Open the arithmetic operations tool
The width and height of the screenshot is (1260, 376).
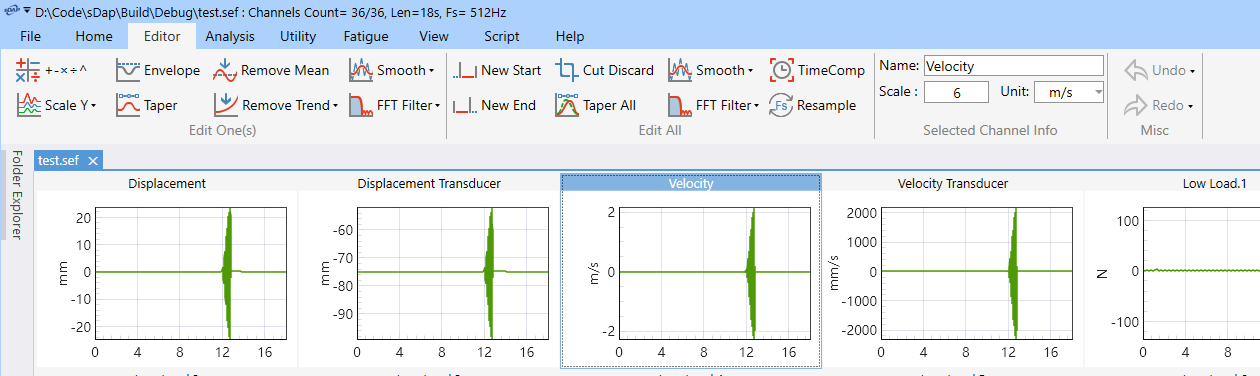tap(52, 70)
